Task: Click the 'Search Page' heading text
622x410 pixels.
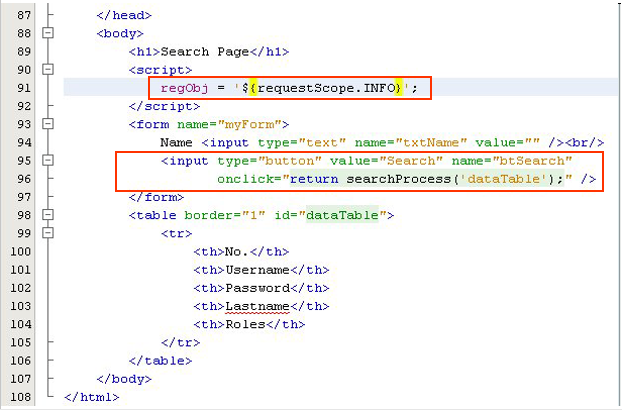Action: coord(205,52)
